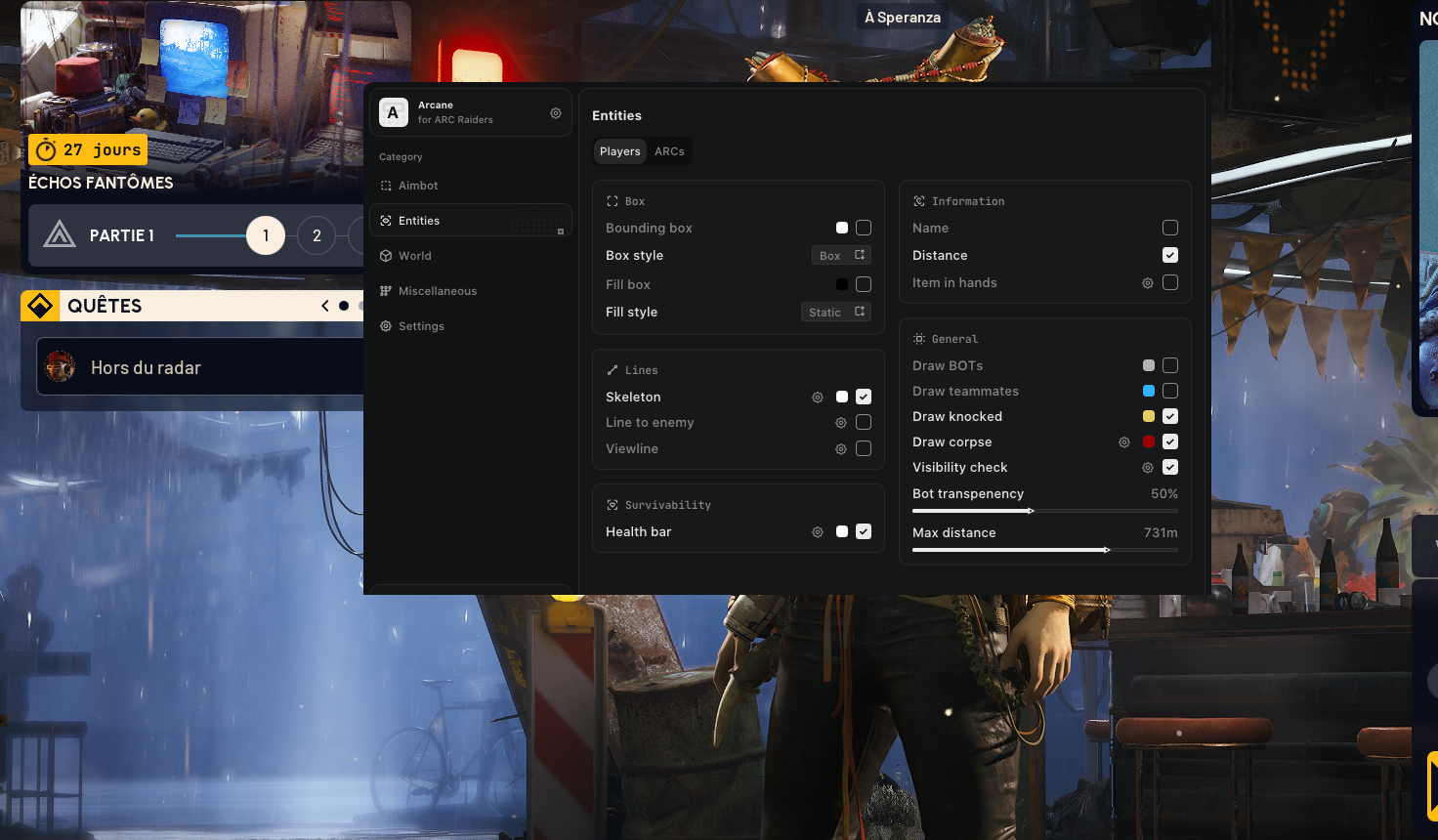Uncheck the Draw corpse checkbox
This screenshot has width=1438, height=840.
click(1170, 441)
